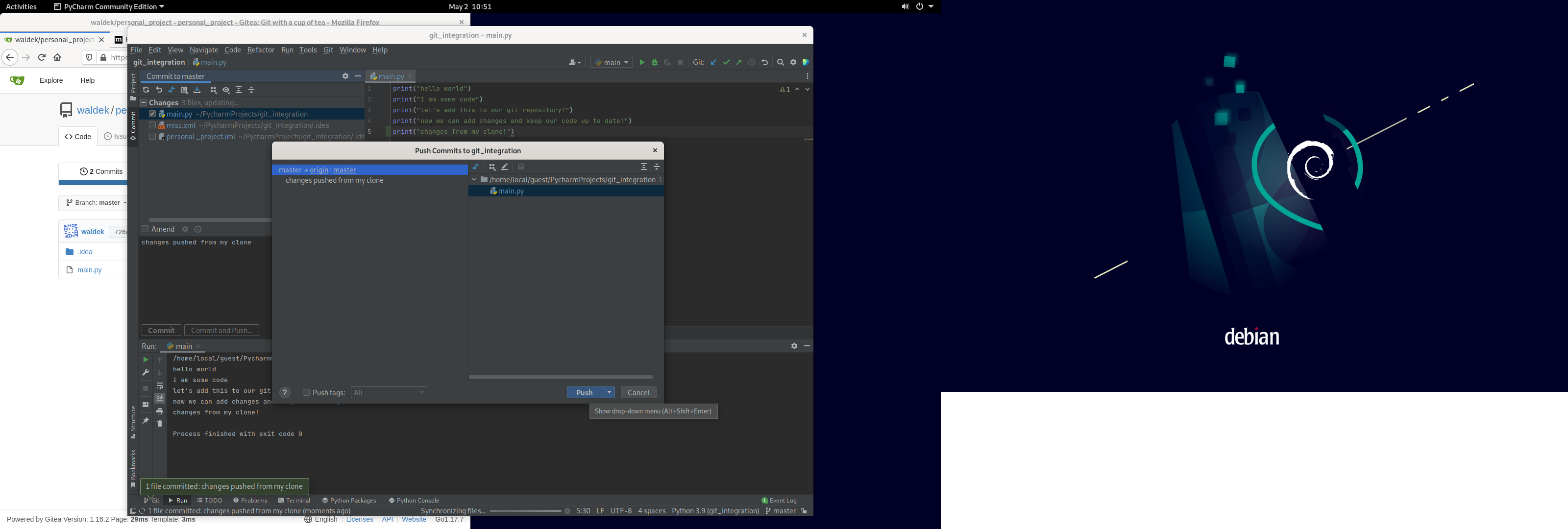
Task: Click the Rollback icon in Commit toolbar
Action: [x=159, y=90]
